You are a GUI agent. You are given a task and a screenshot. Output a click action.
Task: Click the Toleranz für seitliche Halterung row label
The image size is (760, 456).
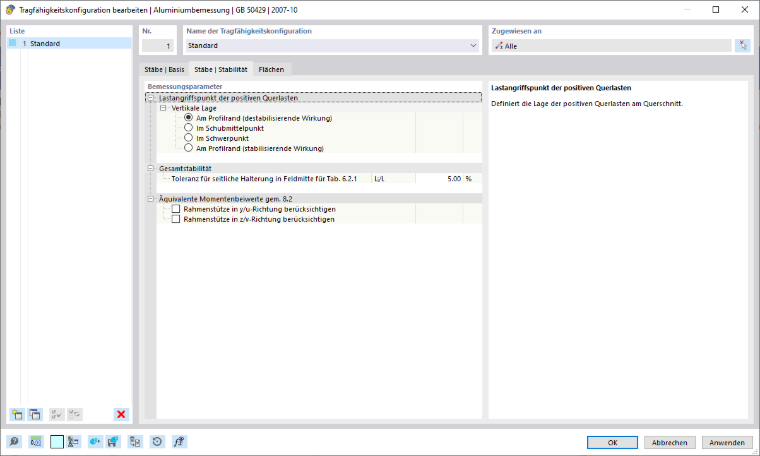(x=264, y=178)
